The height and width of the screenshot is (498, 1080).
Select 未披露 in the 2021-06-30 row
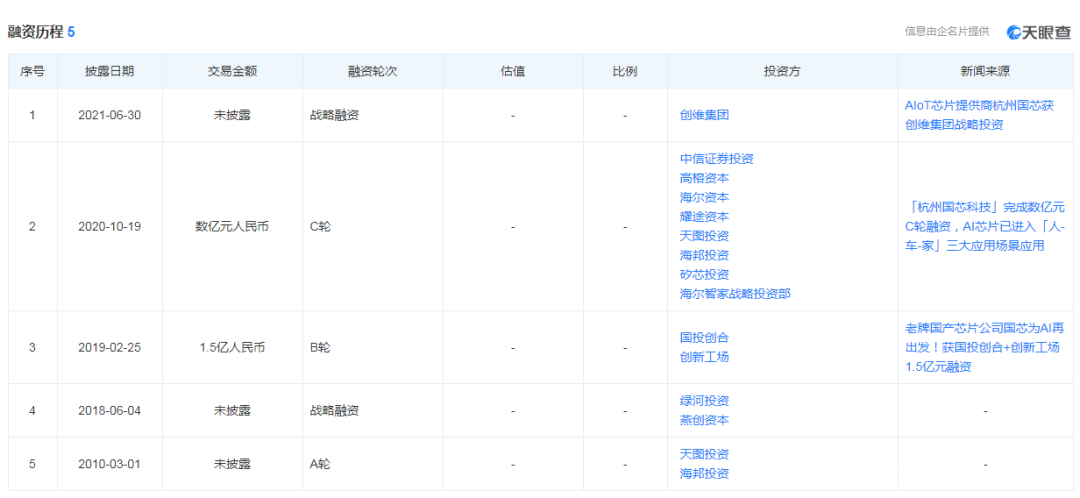[x=232, y=115]
